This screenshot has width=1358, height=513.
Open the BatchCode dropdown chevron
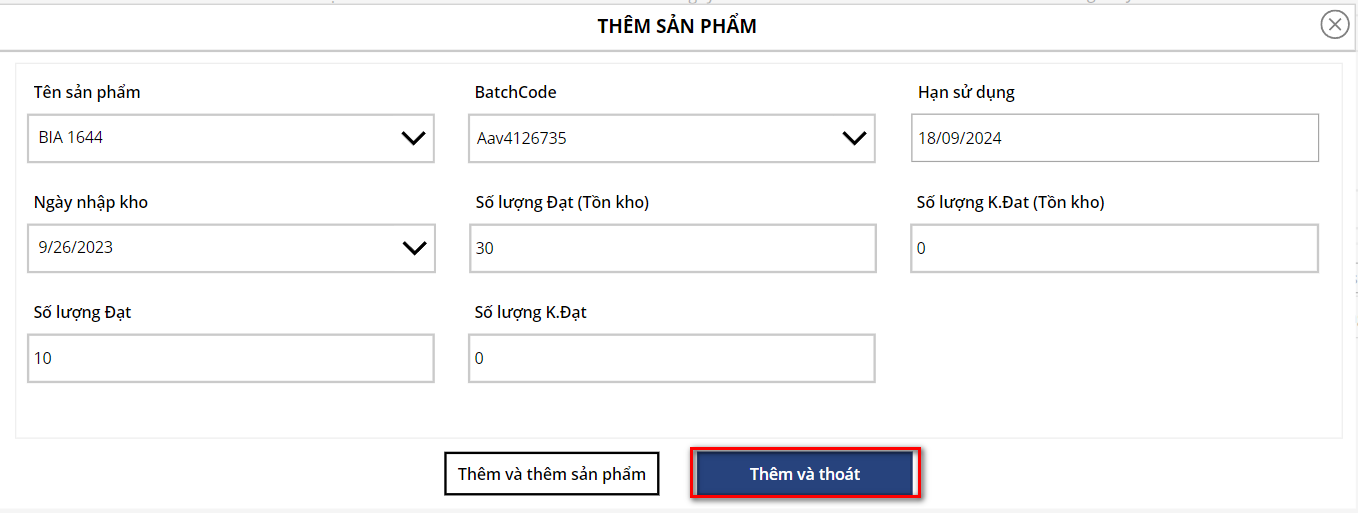(854, 138)
